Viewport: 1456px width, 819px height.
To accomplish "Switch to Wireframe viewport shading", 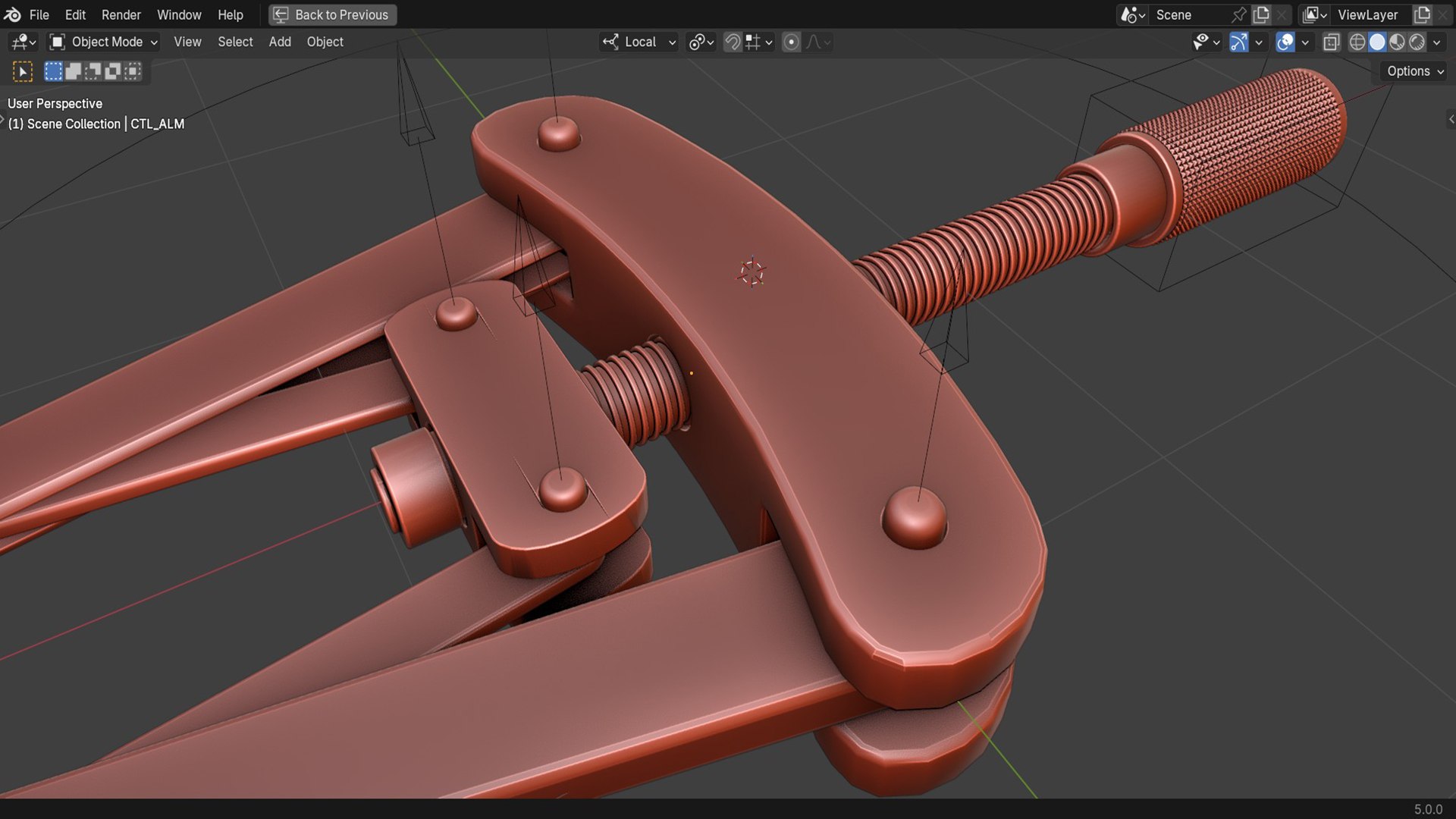I will pos(1357,42).
